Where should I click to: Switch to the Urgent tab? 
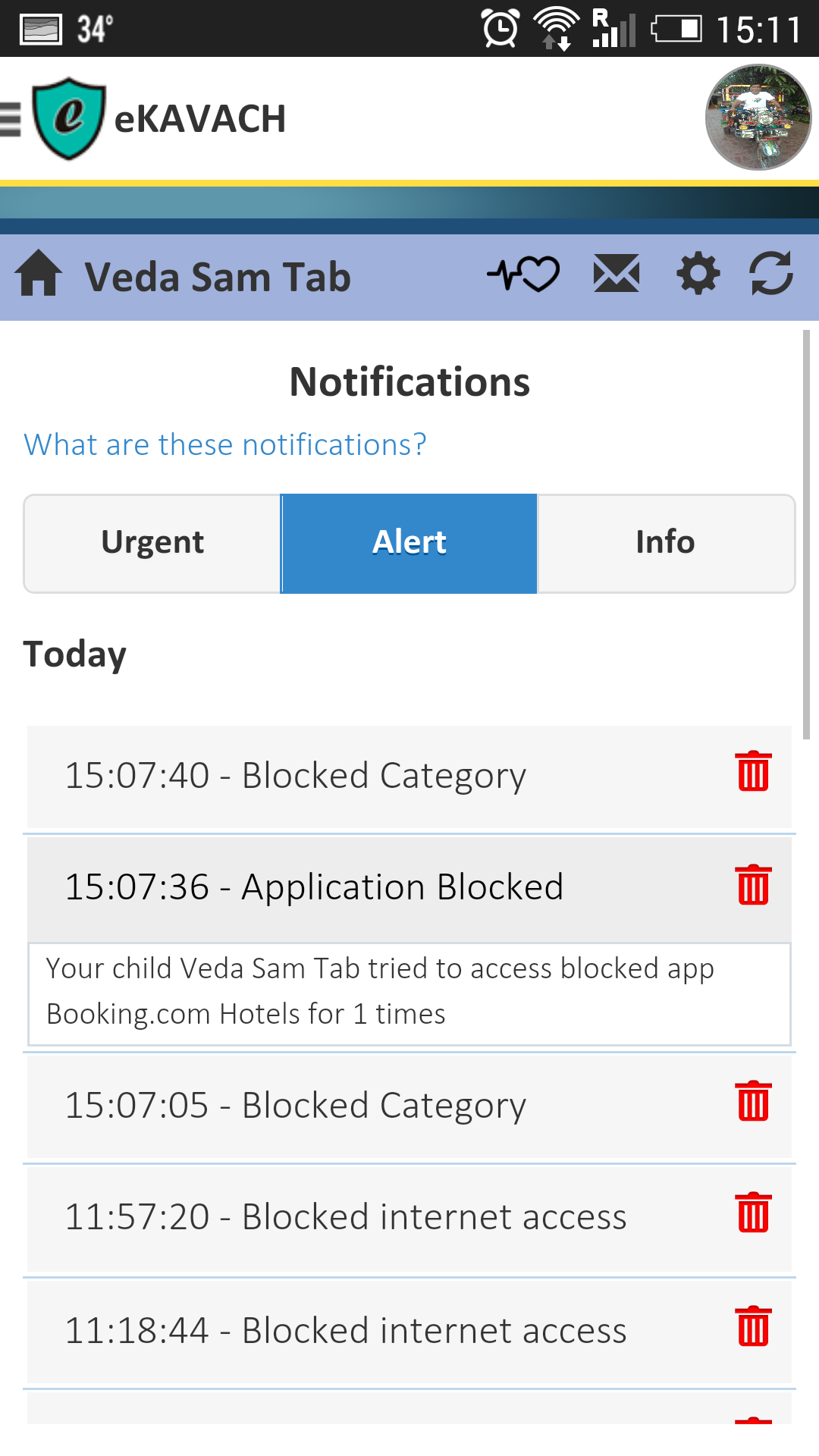(x=152, y=543)
